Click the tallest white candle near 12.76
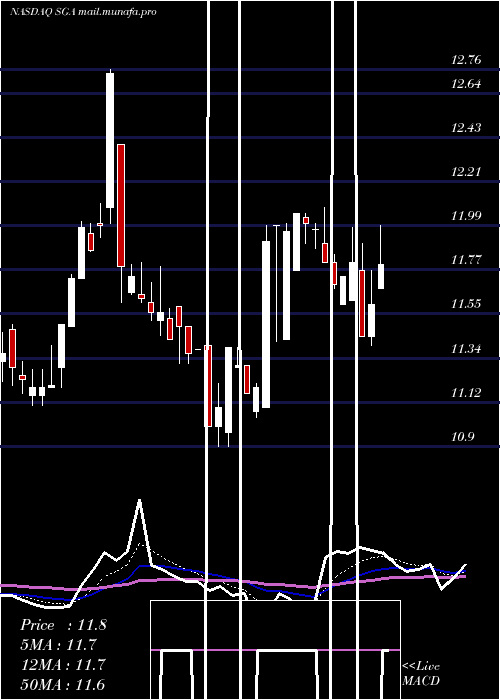 (110, 140)
